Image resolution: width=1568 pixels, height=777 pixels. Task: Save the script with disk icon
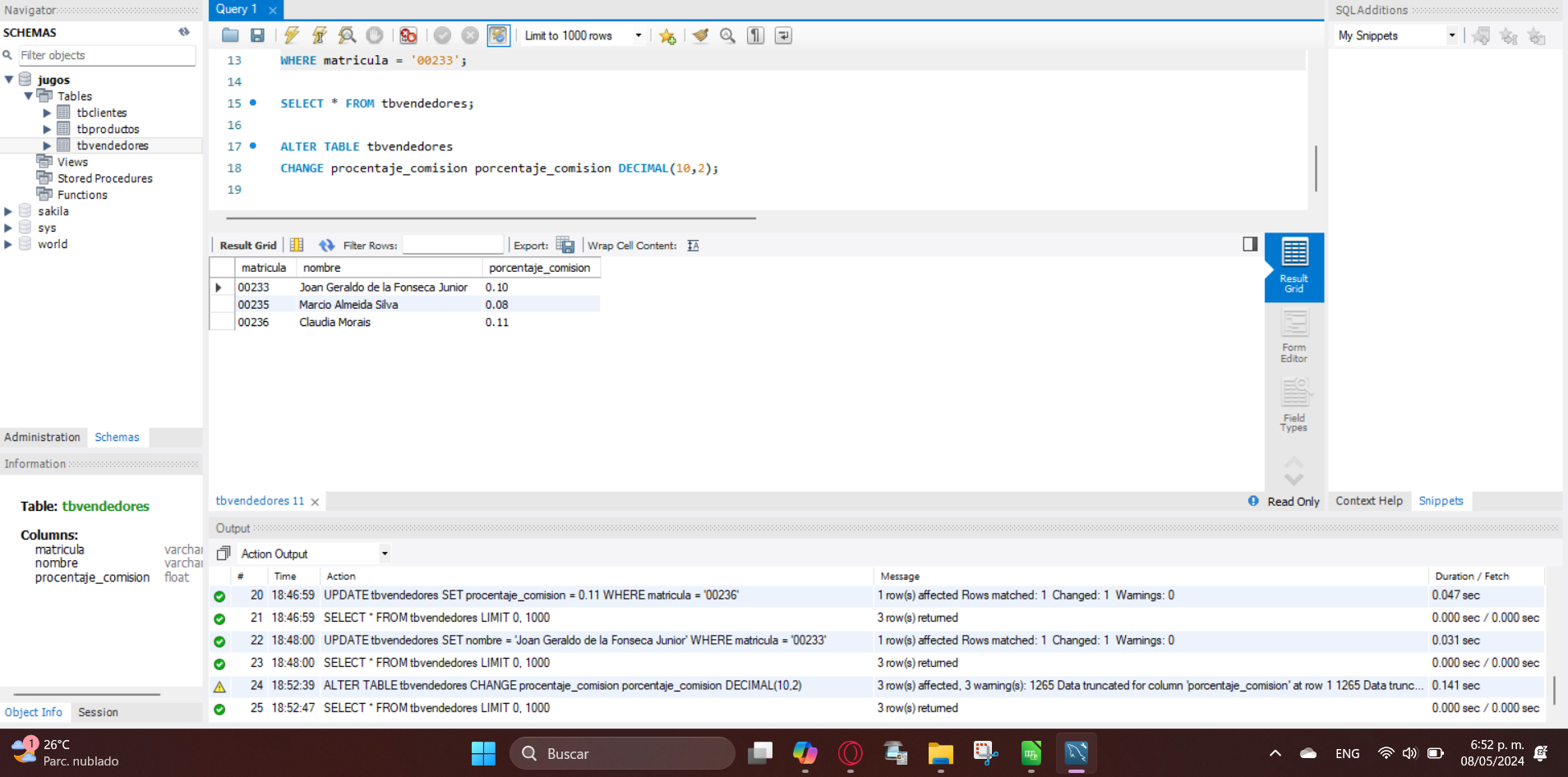tap(257, 35)
